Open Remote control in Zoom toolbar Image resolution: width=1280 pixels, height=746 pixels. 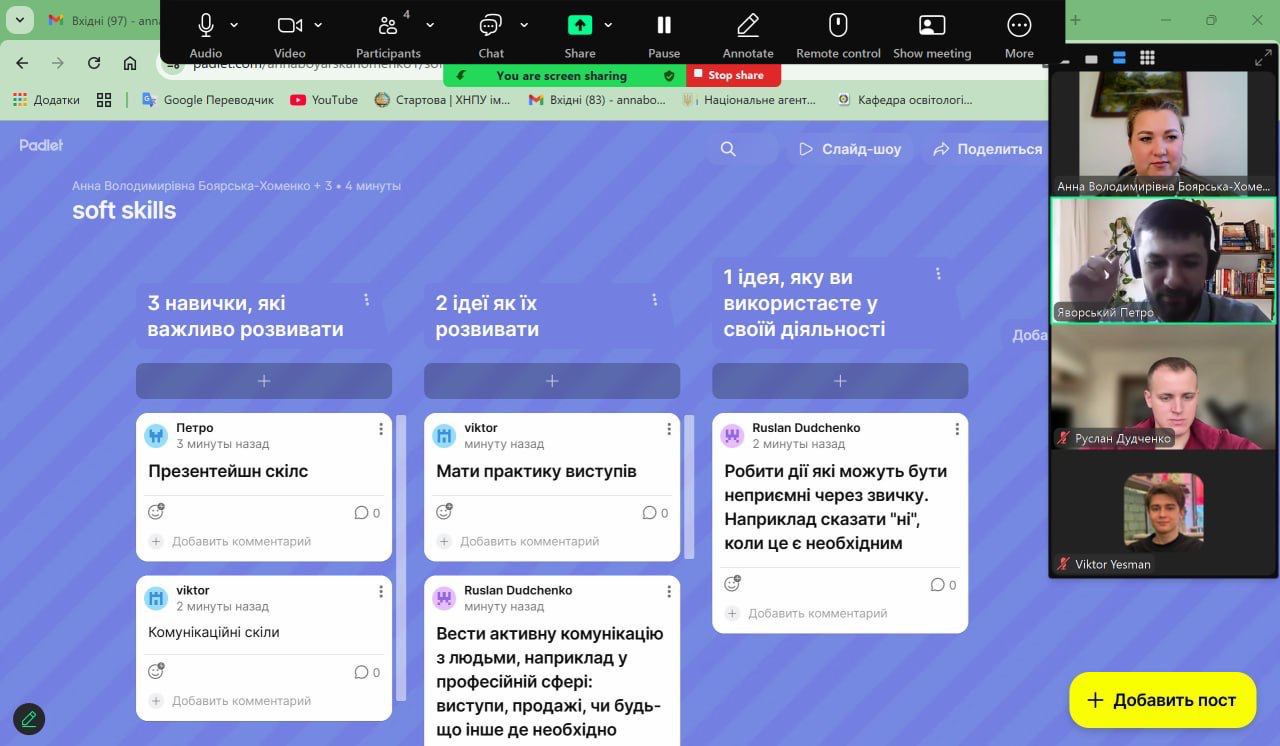[x=838, y=26]
